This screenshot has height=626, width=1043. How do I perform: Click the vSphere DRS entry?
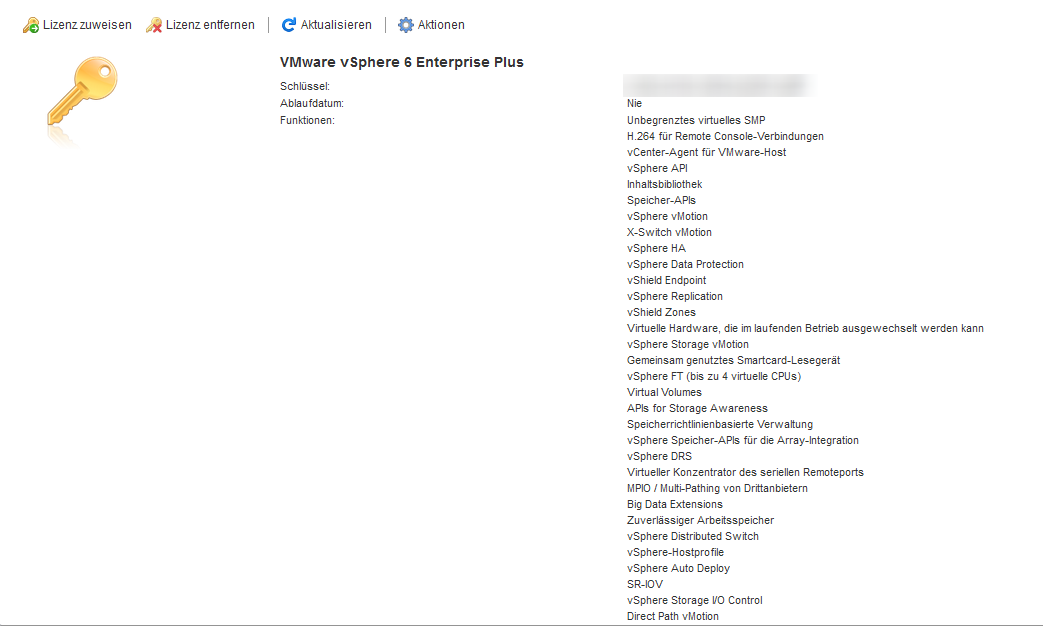(x=659, y=456)
